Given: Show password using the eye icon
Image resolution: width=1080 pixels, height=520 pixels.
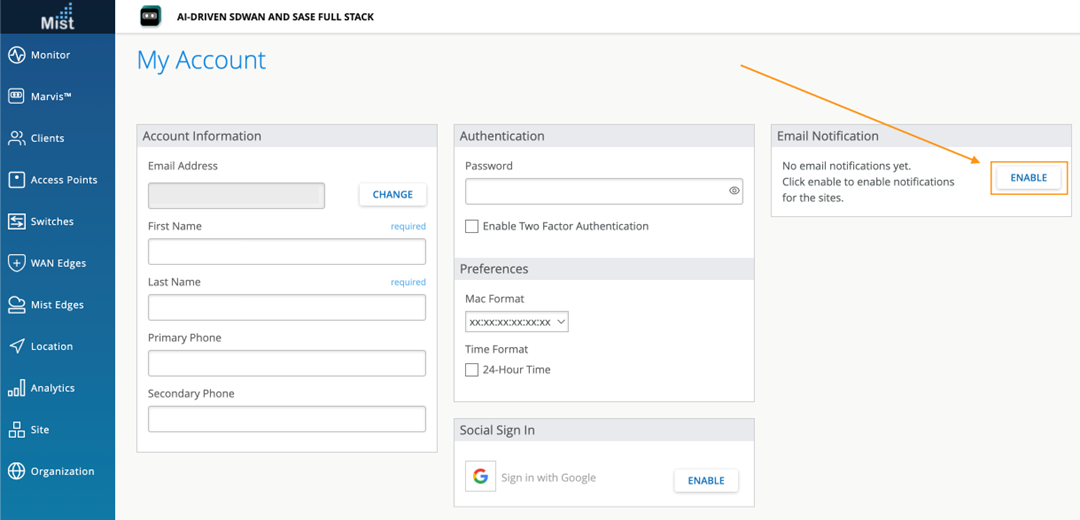Looking at the screenshot, I should point(734,190).
